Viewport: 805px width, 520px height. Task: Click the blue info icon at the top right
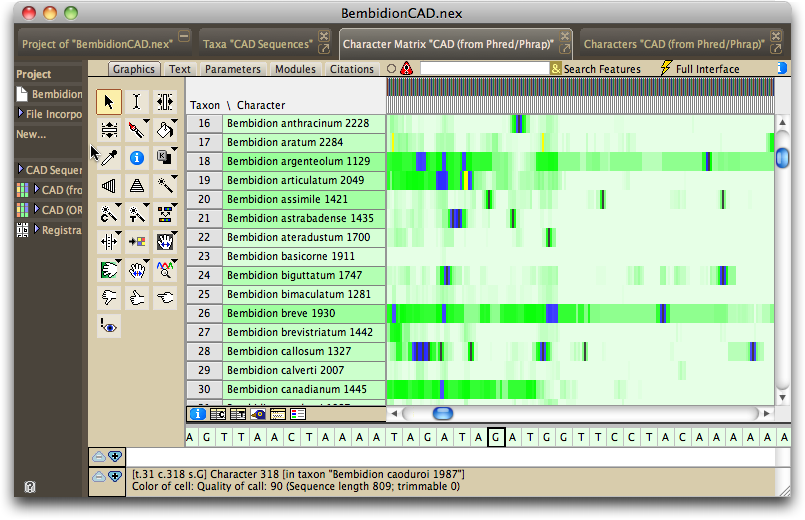click(x=782, y=68)
